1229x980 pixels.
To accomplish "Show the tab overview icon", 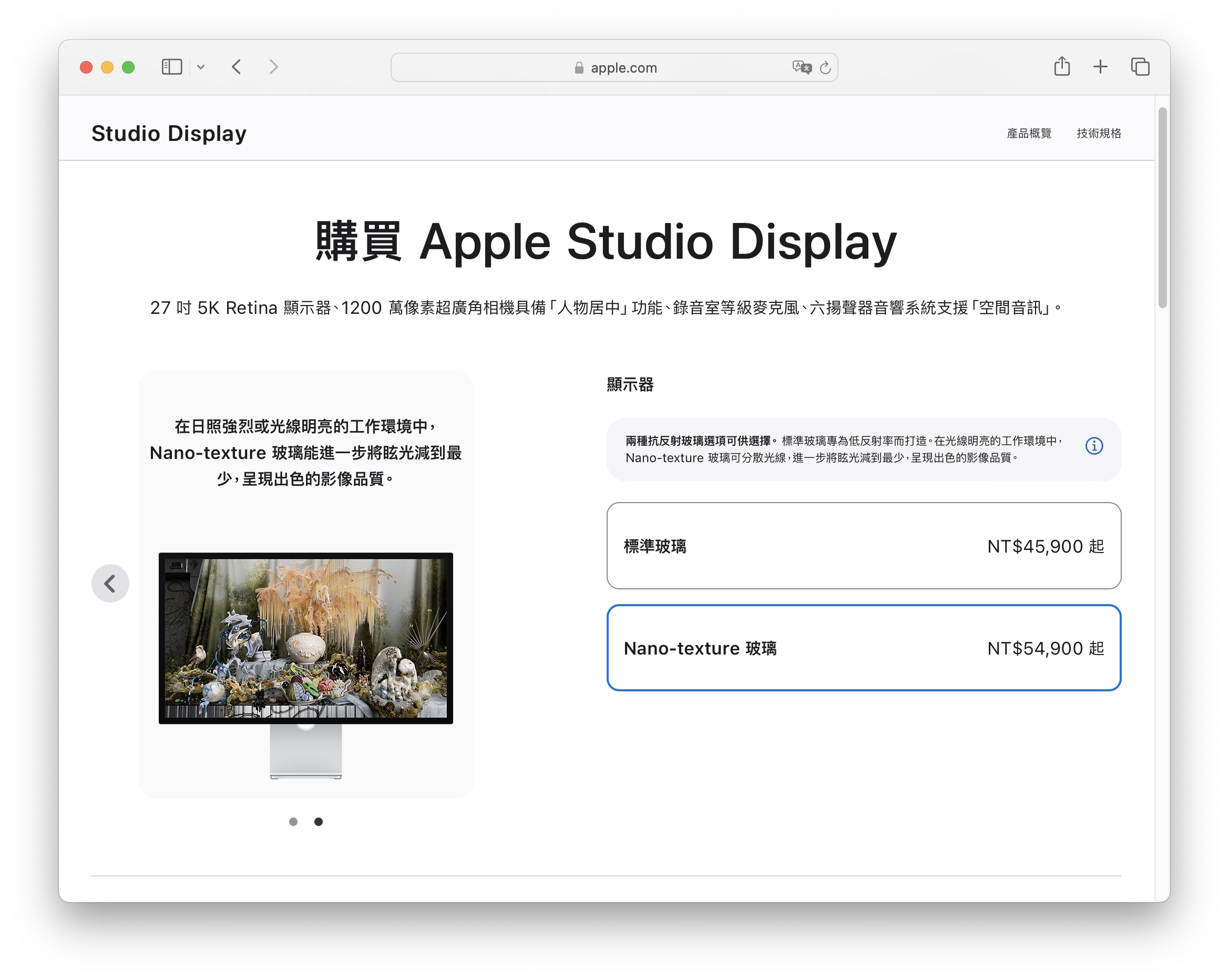I will click(x=1140, y=67).
